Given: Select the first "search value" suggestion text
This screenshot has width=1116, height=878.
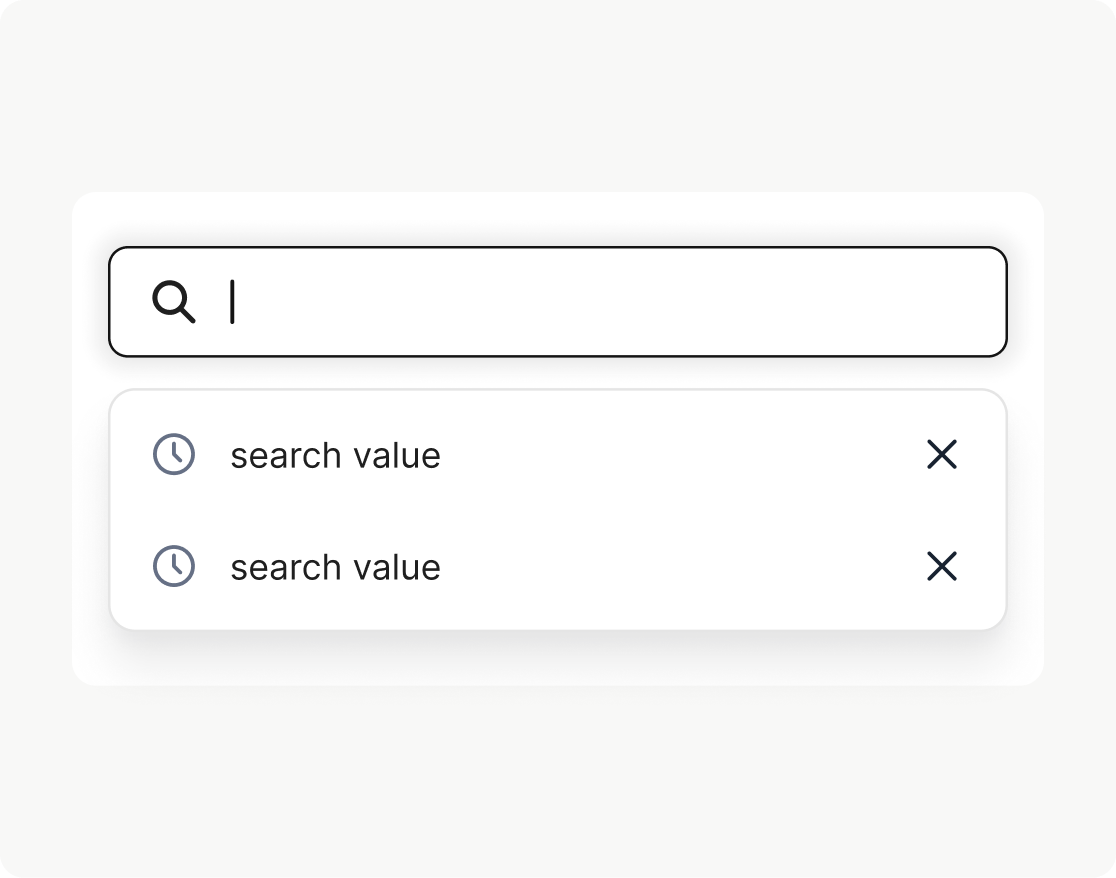Looking at the screenshot, I should click(335, 456).
